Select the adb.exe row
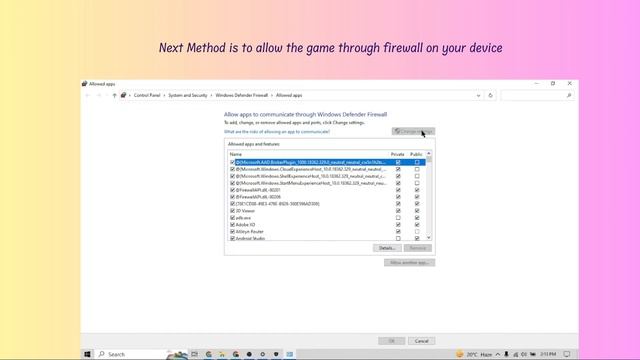The image size is (640, 360). (327, 218)
